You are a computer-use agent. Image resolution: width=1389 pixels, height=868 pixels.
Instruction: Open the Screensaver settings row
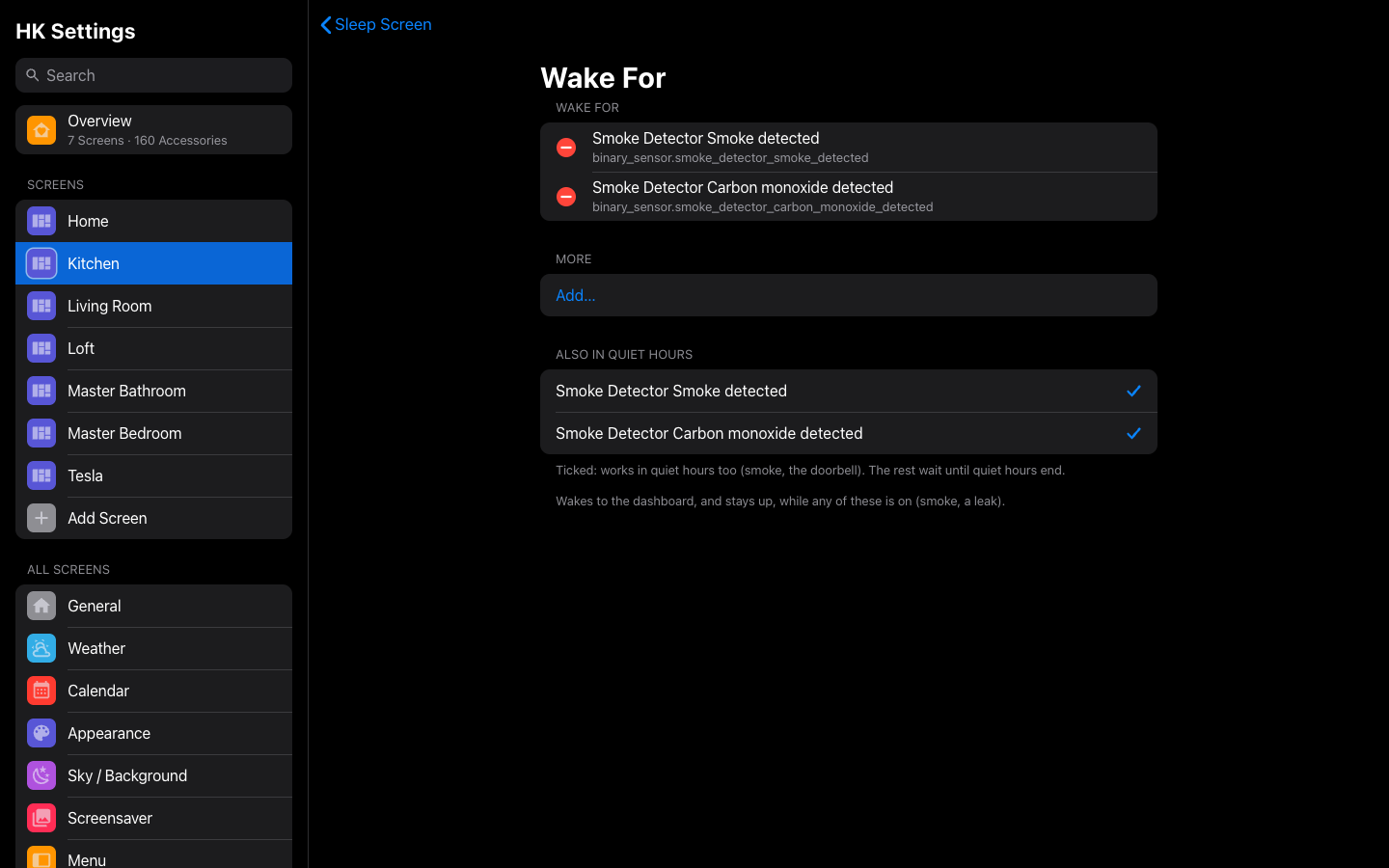(153, 818)
